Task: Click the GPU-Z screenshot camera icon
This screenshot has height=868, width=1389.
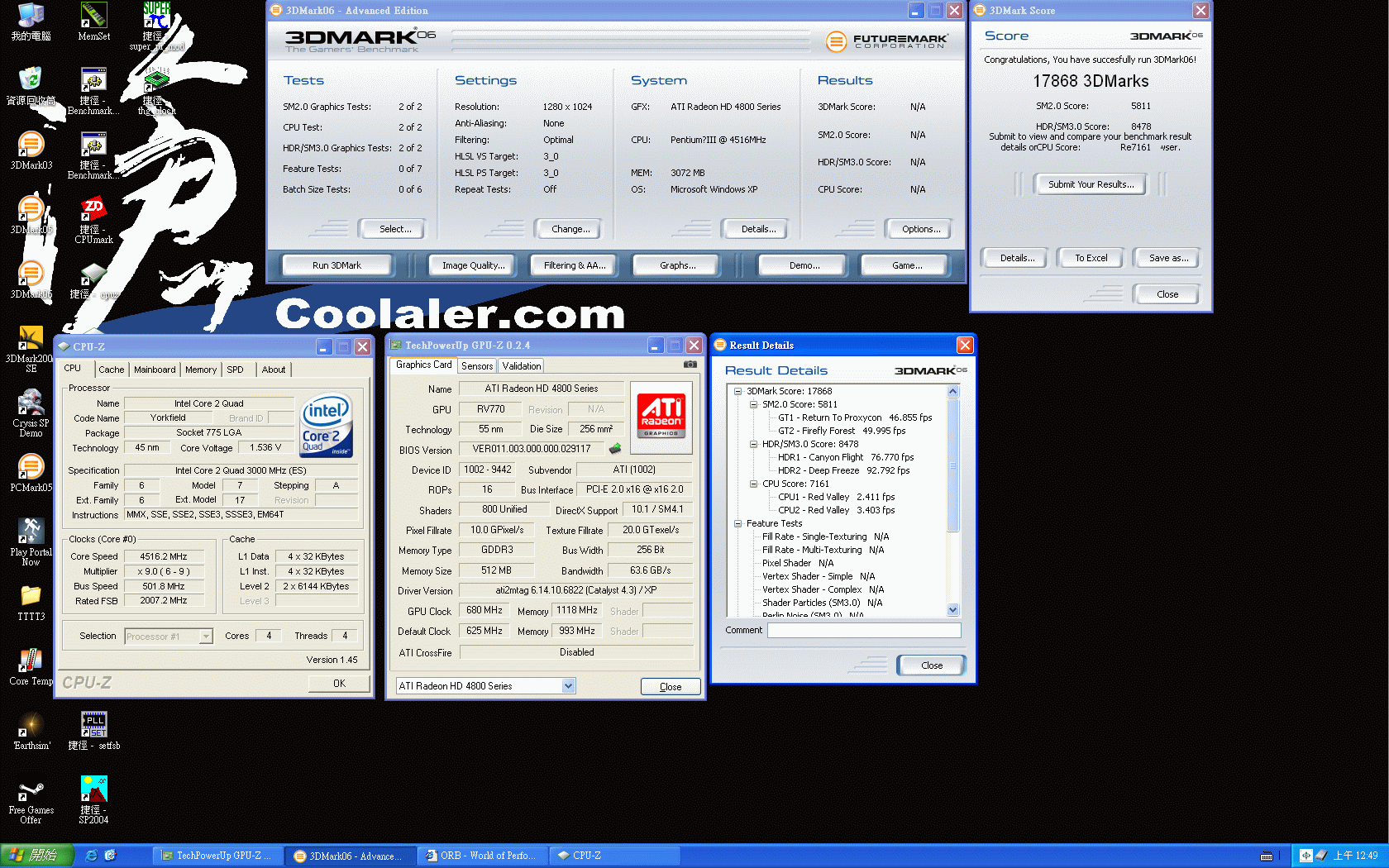Action: pyautogui.click(x=690, y=365)
